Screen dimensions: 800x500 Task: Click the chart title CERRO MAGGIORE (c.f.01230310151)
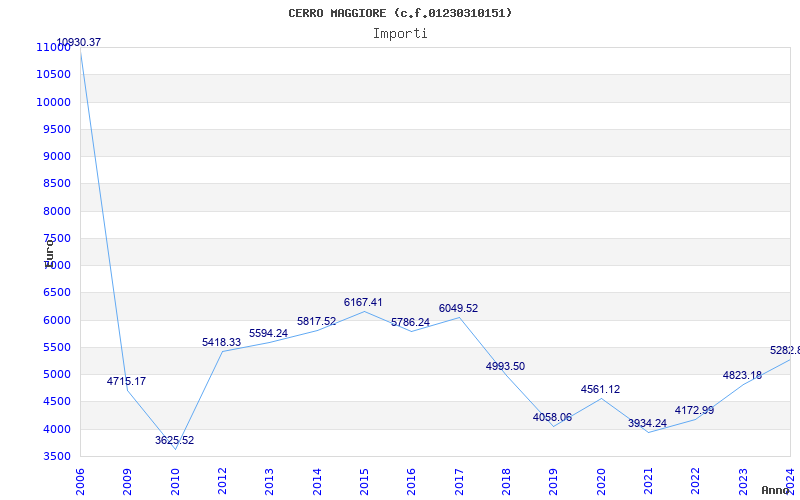[x=400, y=13]
